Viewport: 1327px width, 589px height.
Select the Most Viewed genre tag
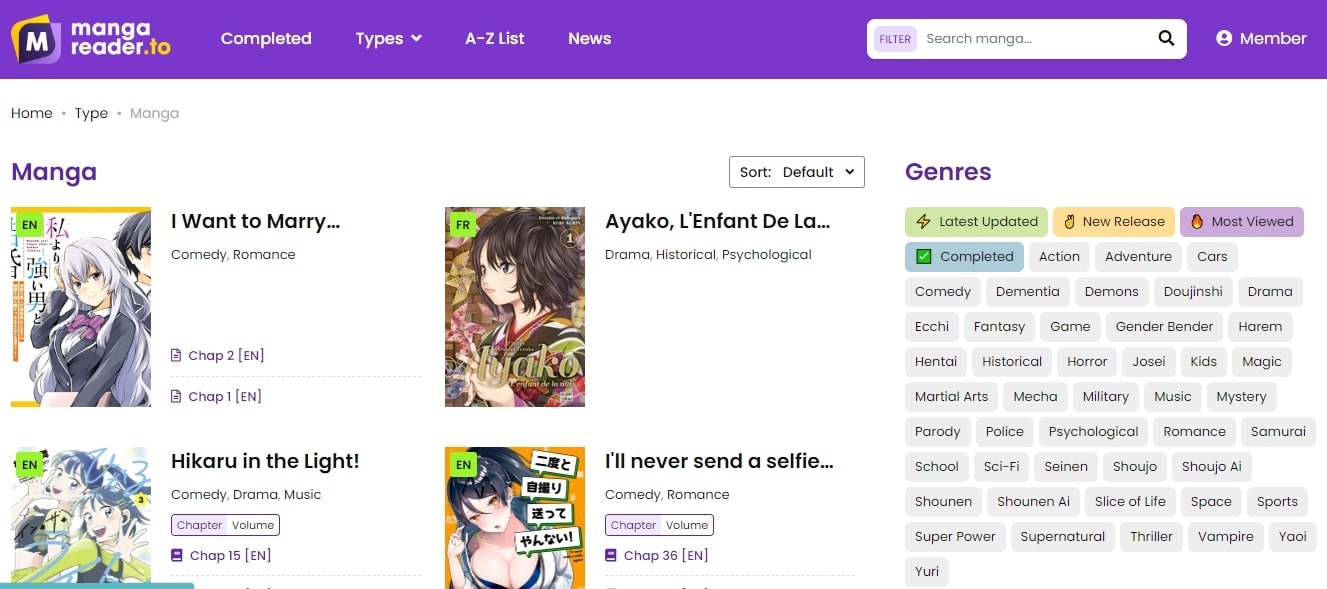(1242, 222)
